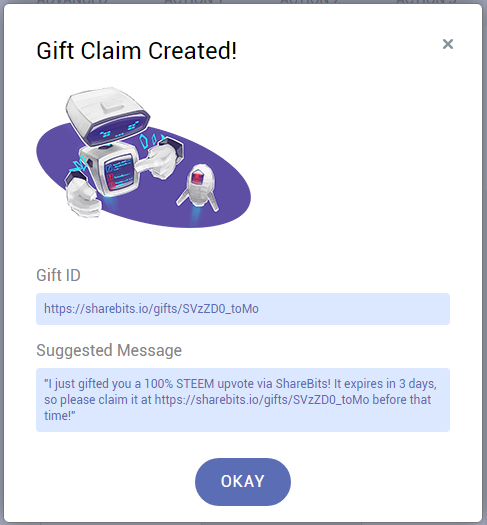Click inside the Suggested Message box
The height and width of the screenshot is (525, 487).
pos(243,400)
